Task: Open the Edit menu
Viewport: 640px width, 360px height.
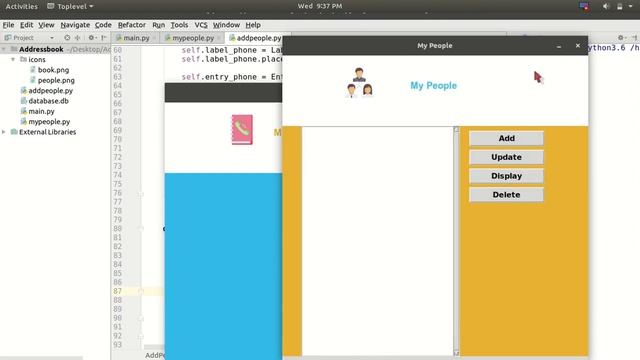Action: click(x=27, y=25)
